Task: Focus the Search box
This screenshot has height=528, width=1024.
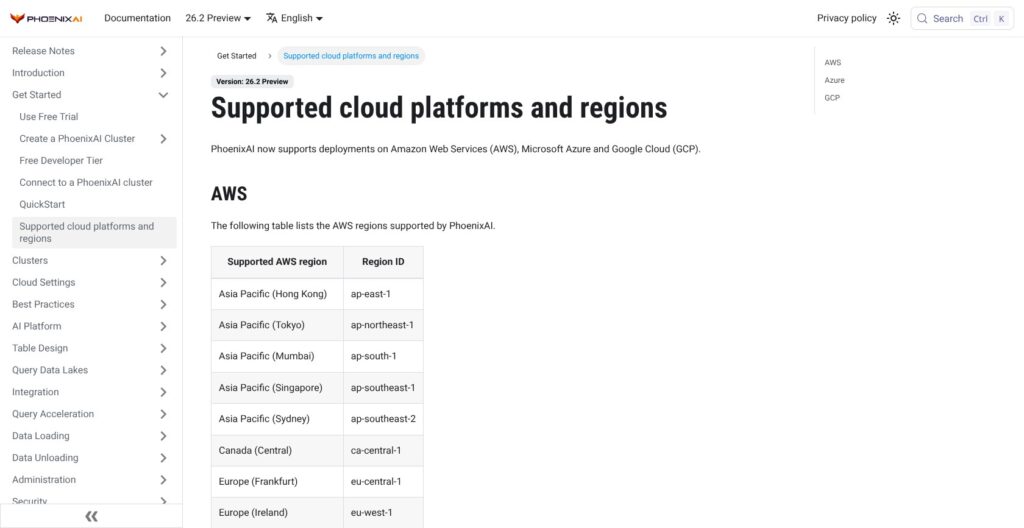Action: pyautogui.click(x=962, y=18)
